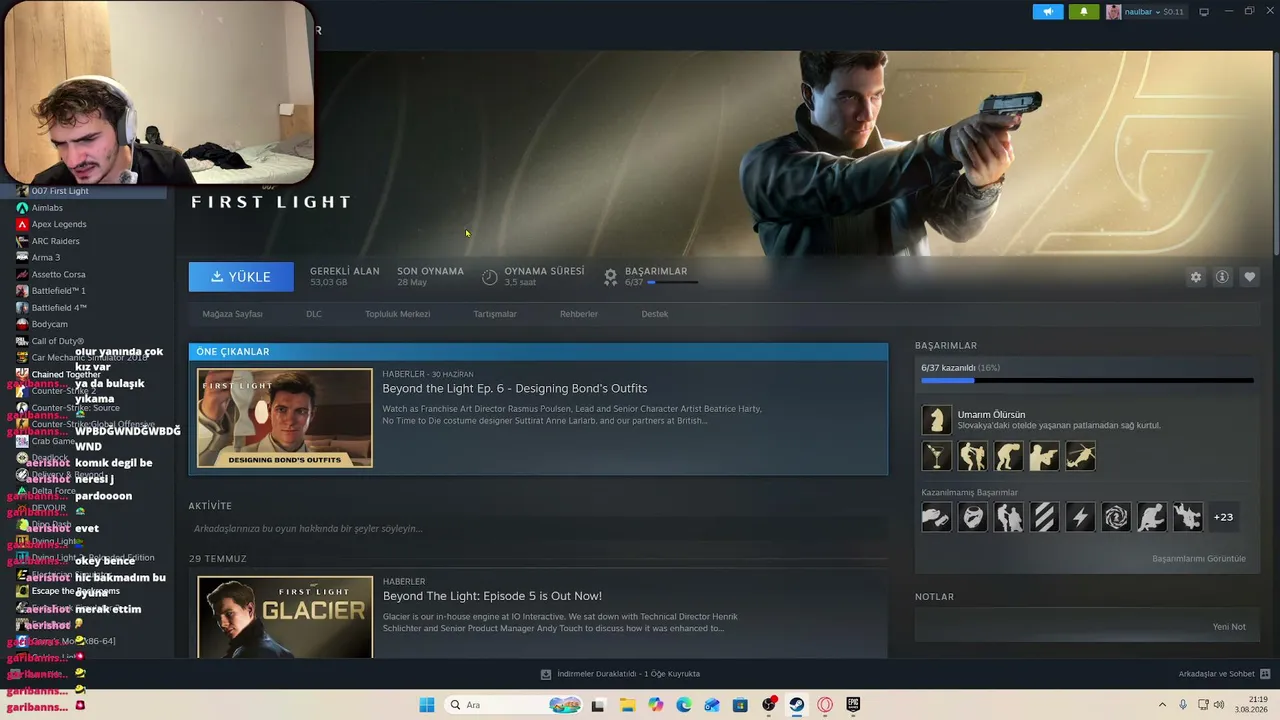Open File Explorer from the taskbar

tap(627, 705)
